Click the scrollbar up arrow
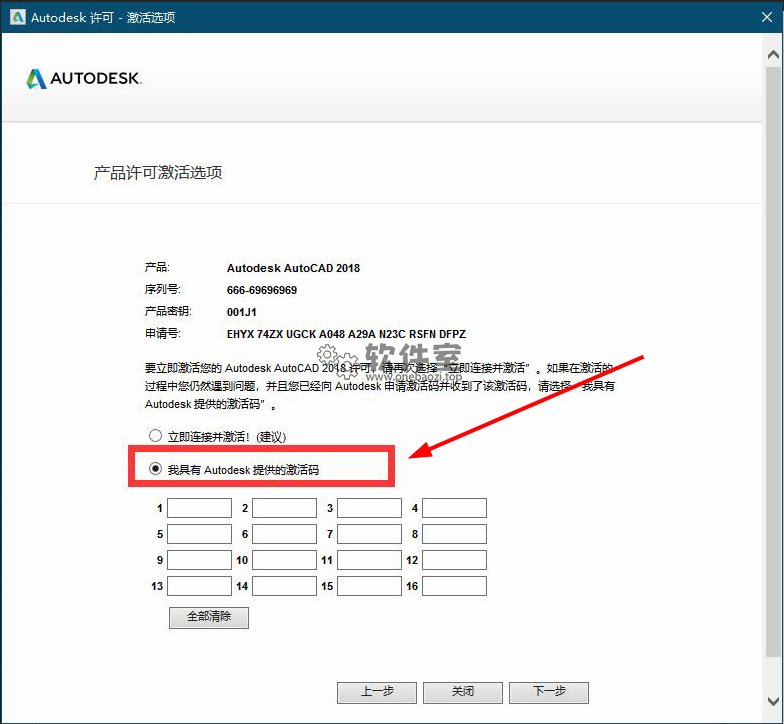784x724 pixels. click(774, 54)
